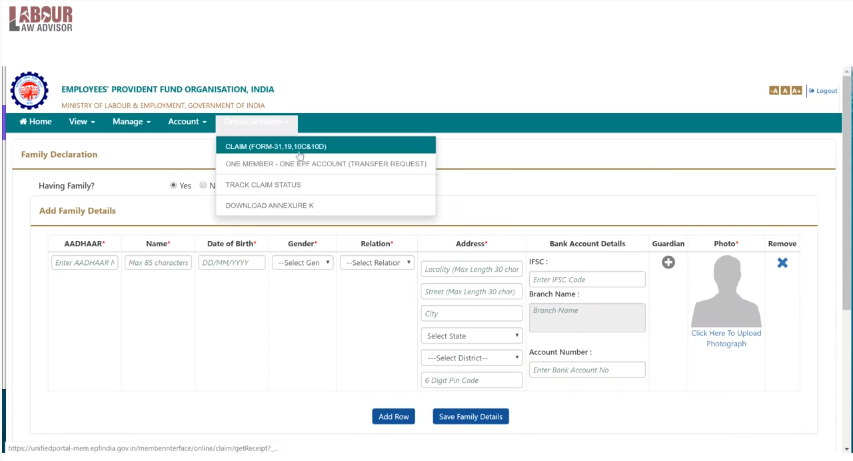Click the Labour Law Advisor logo
The height and width of the screenshot is (461, 853).
tap(41, 19)
